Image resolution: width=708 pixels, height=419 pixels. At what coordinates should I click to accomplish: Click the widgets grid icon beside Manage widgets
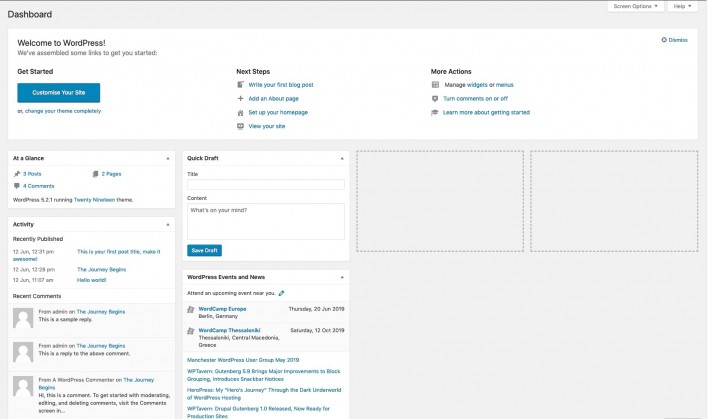point(435,84)
